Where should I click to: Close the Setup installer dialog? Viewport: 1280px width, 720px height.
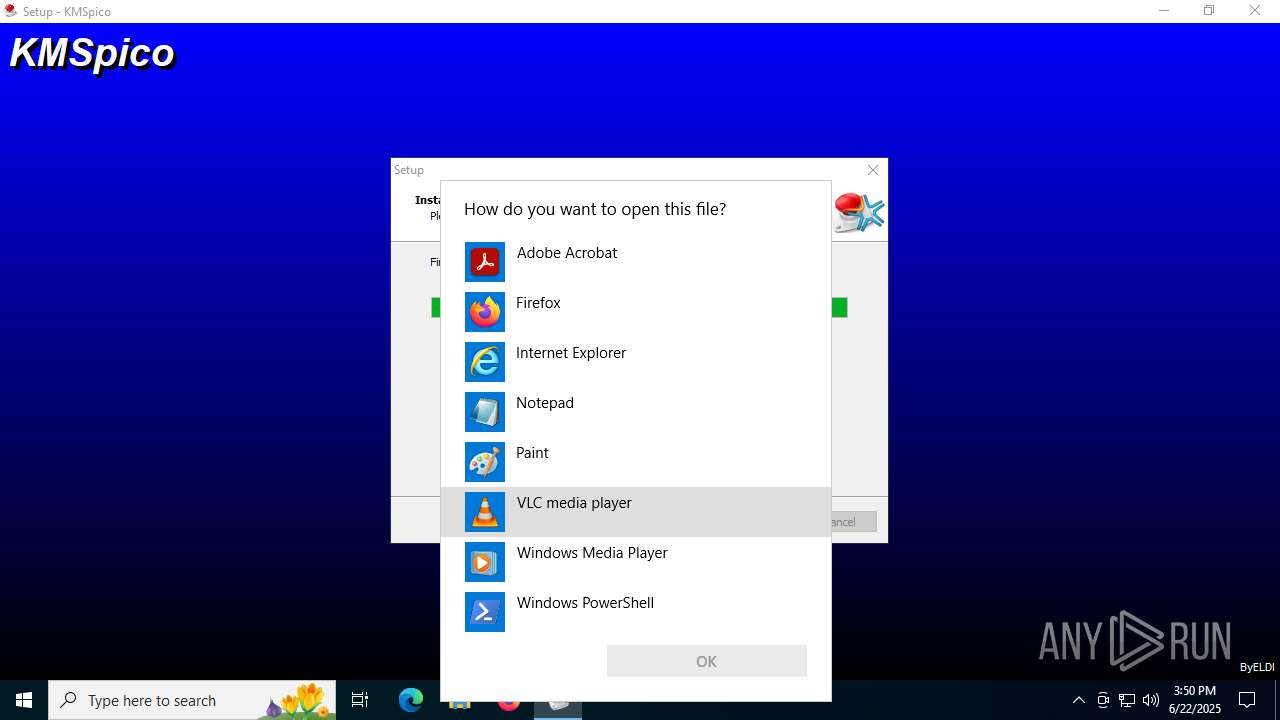[873, 170]
